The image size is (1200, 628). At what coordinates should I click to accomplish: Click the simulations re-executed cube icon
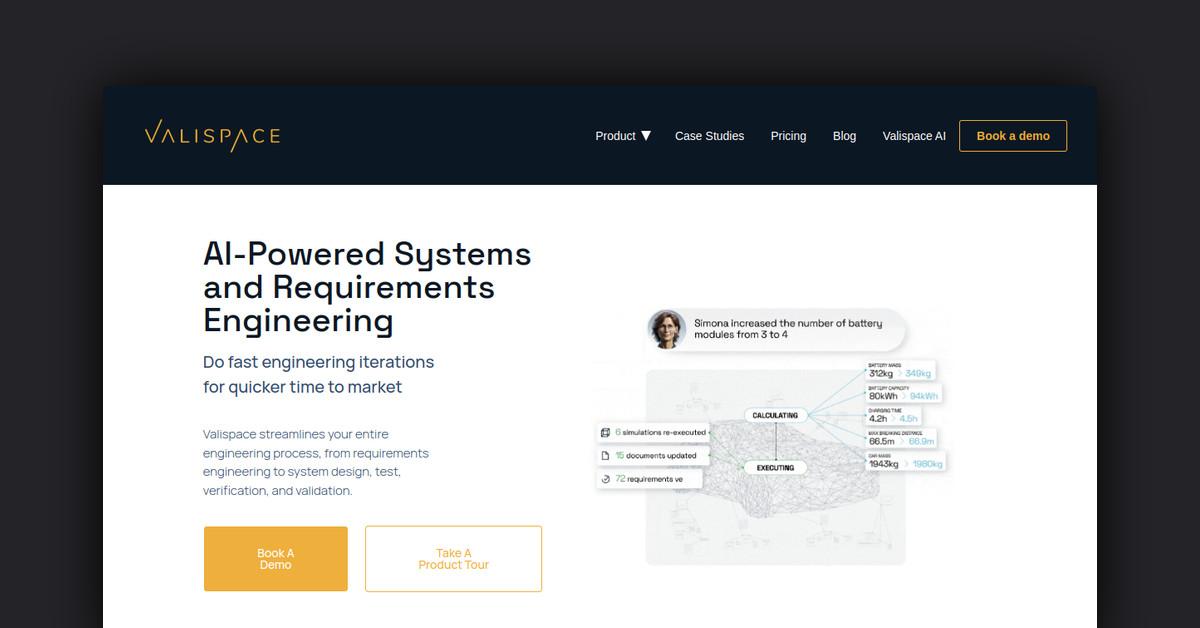point(605,433)
